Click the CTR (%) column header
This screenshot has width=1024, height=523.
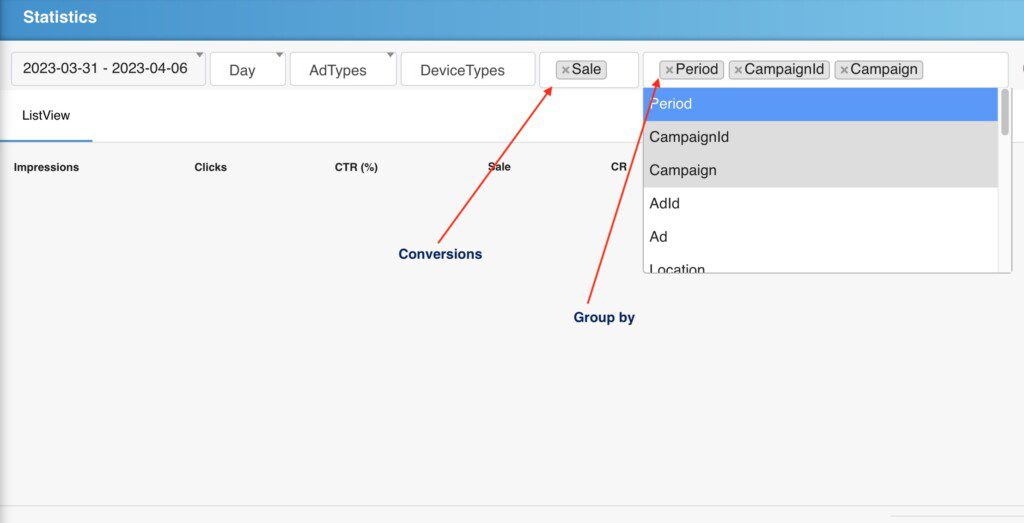click(356, 167)
